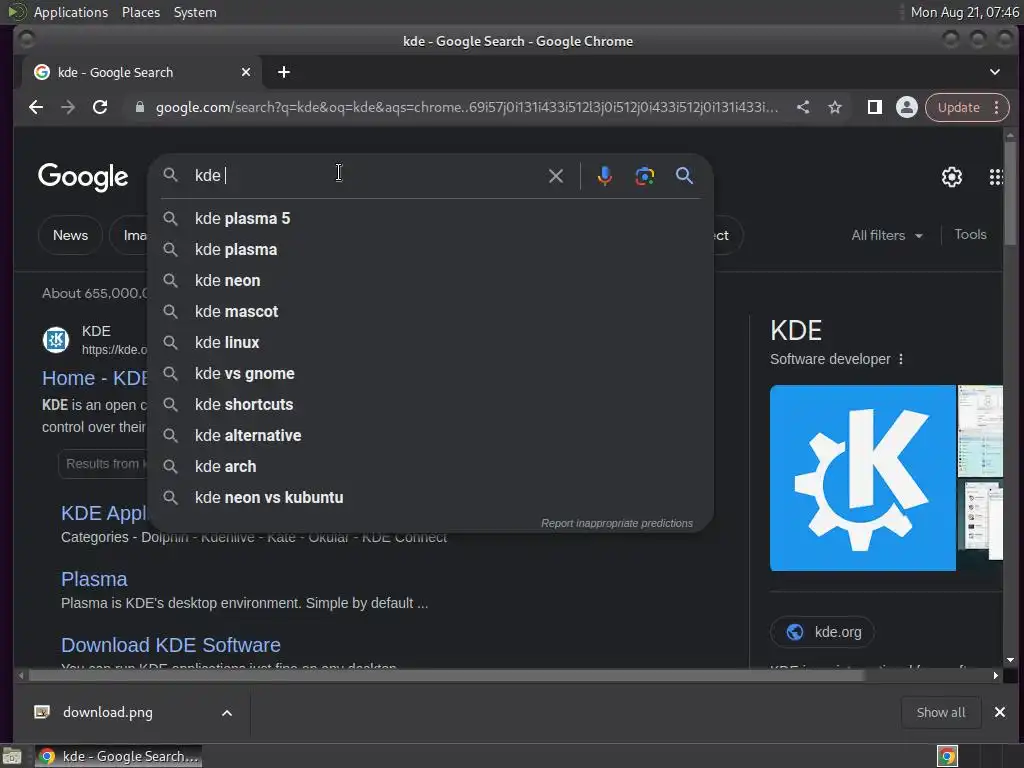
Task: Choose suggestion kde neon
Action: 430,281
